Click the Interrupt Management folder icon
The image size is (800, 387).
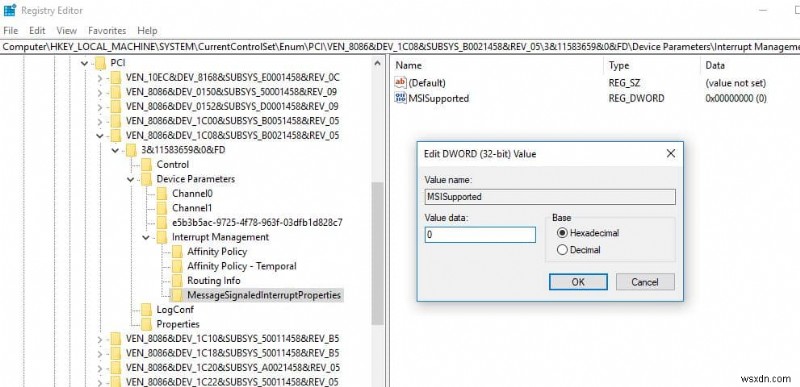coord(162,237)
